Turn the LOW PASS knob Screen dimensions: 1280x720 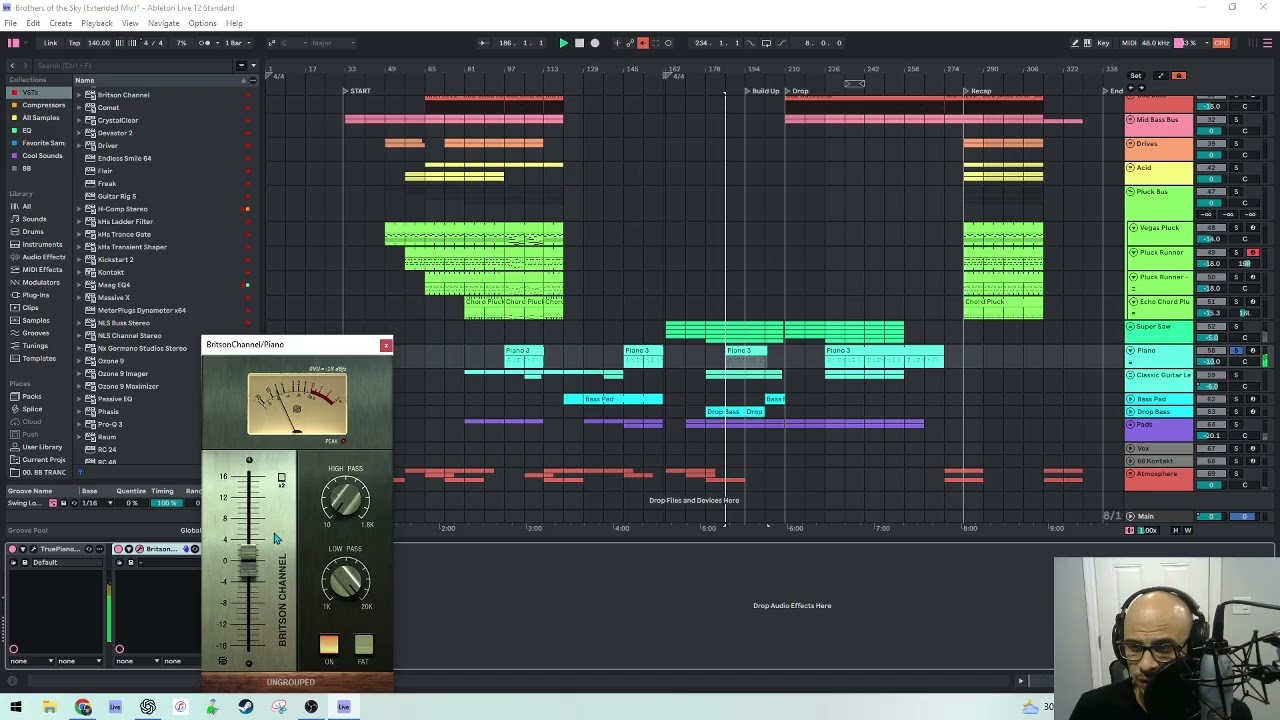point(346,579)
